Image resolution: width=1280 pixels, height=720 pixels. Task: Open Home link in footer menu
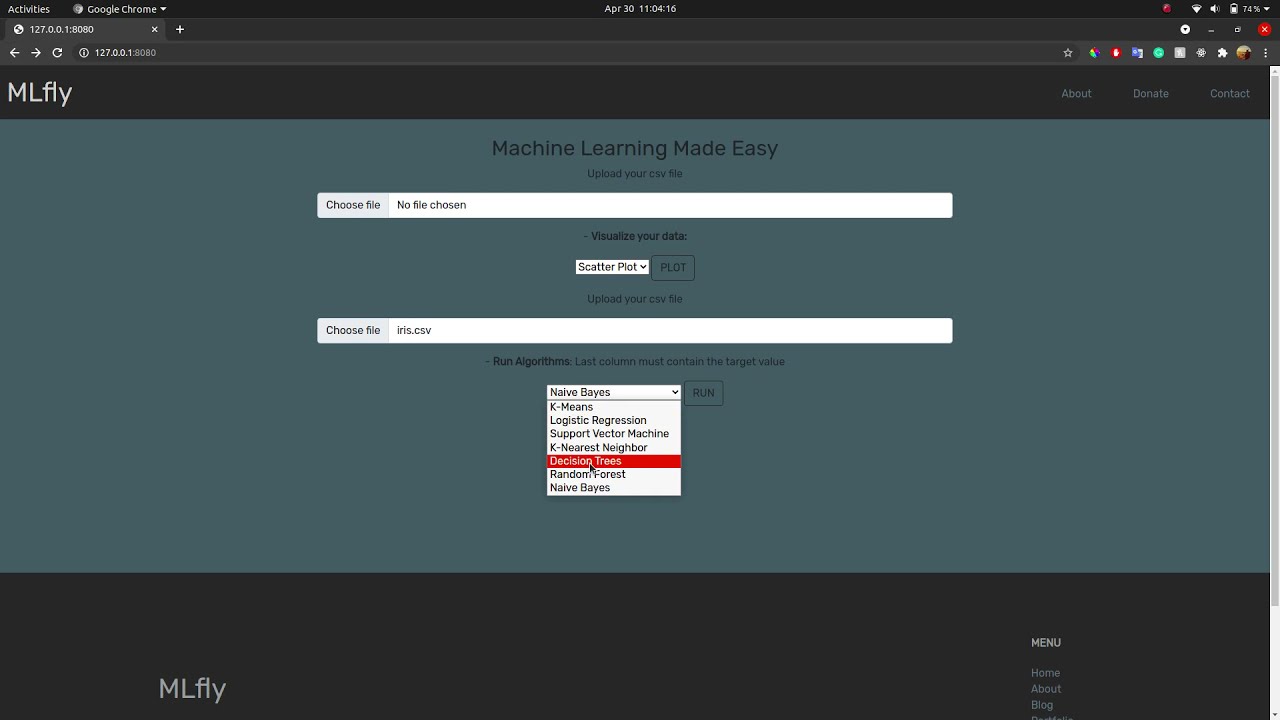[x=1045, y=673]
